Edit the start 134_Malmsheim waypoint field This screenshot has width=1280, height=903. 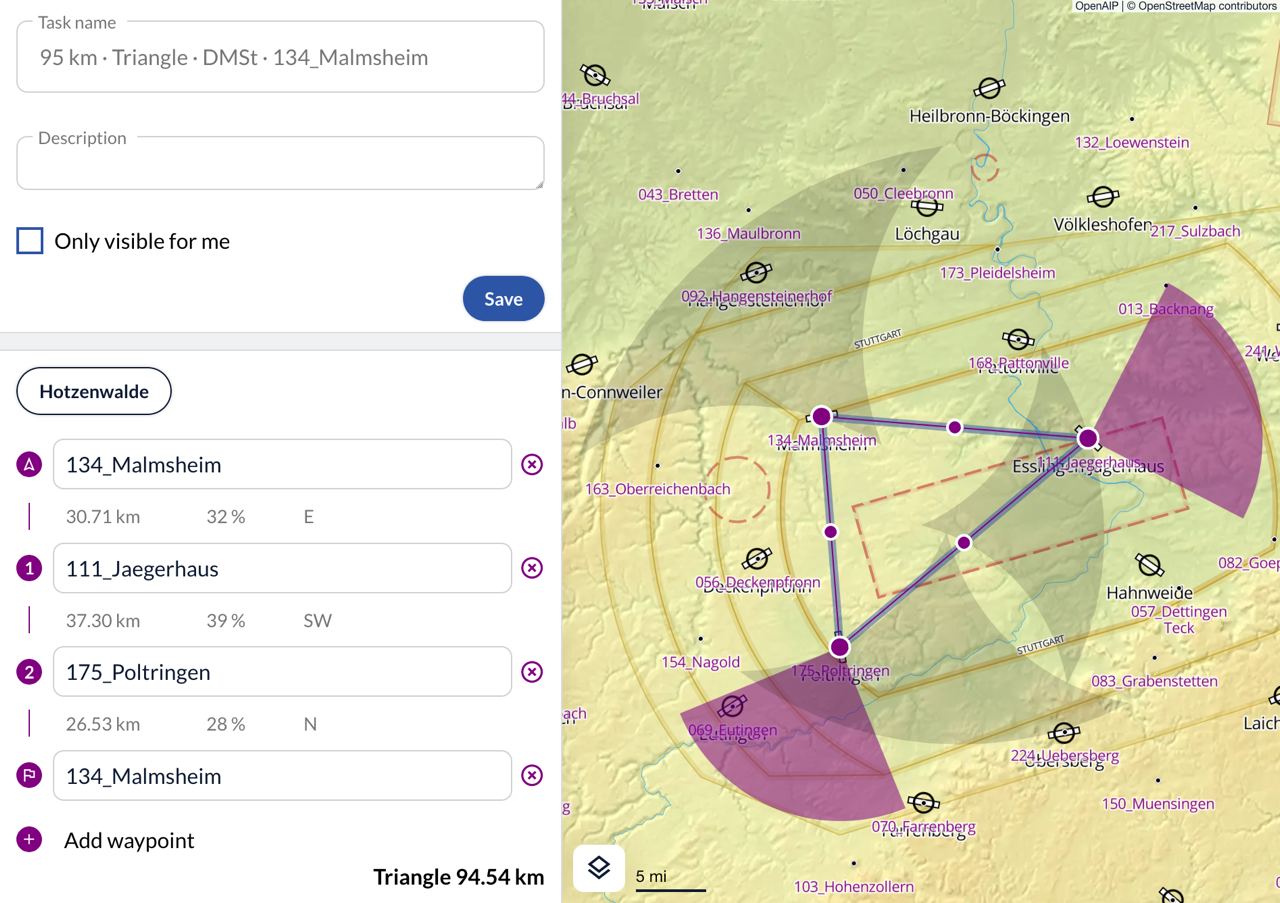(282, 464)
